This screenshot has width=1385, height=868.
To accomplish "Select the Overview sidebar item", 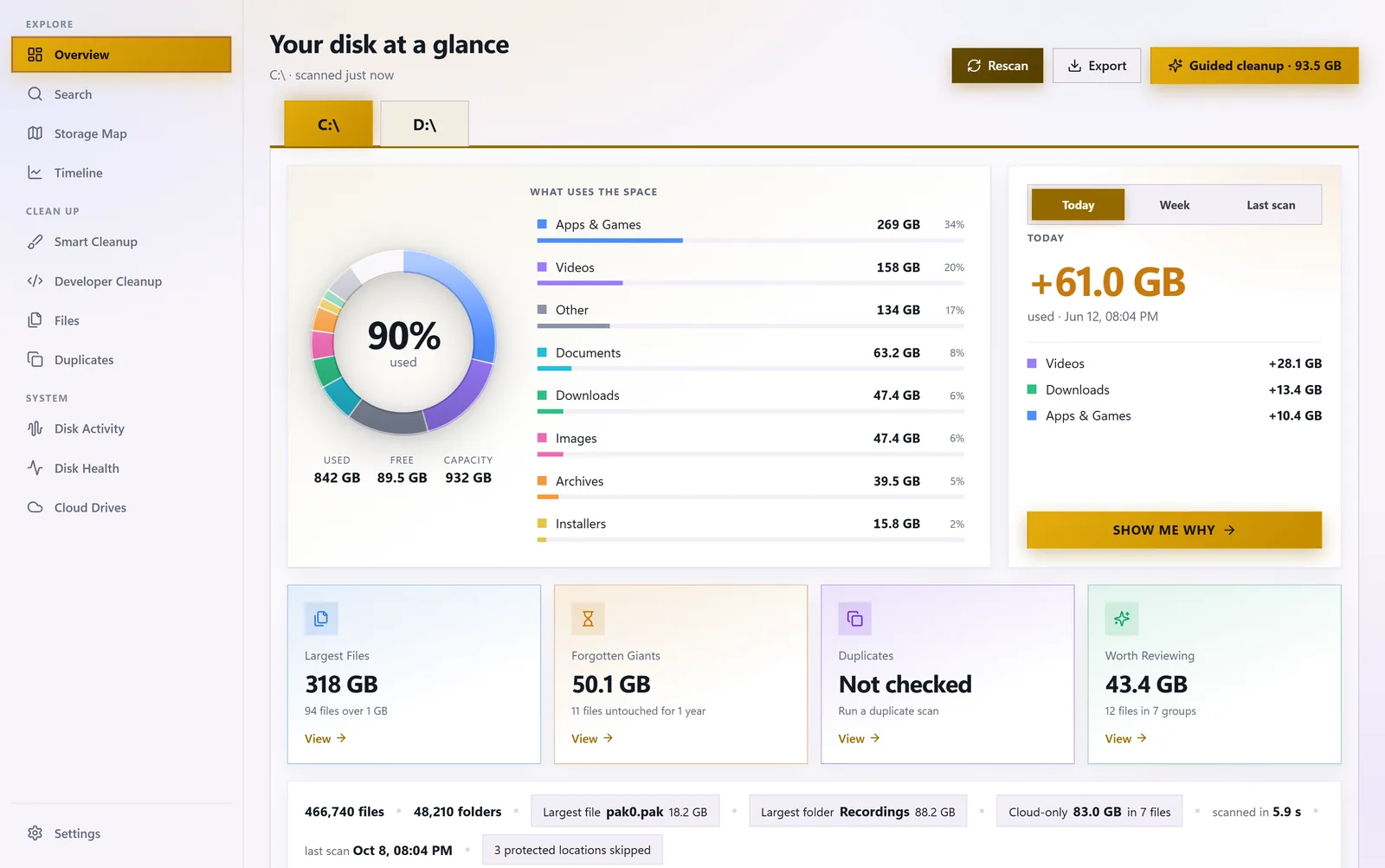I will [121, 55].
